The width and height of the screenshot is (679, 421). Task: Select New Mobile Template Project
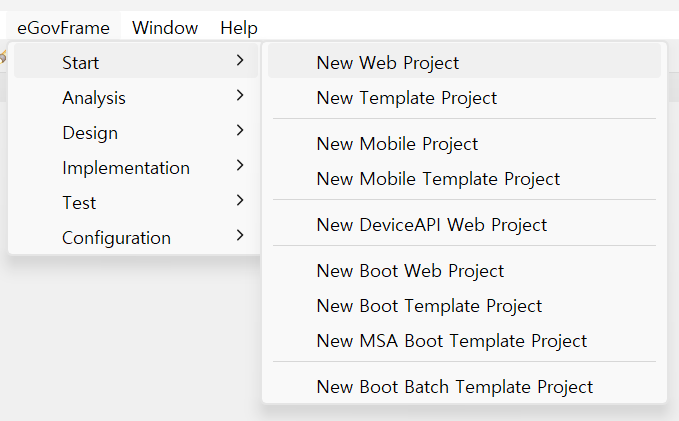point(438,179)
